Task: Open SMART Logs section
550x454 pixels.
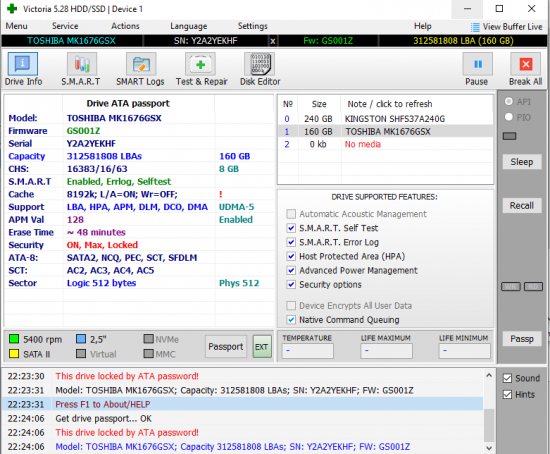Action: (140, 69)
